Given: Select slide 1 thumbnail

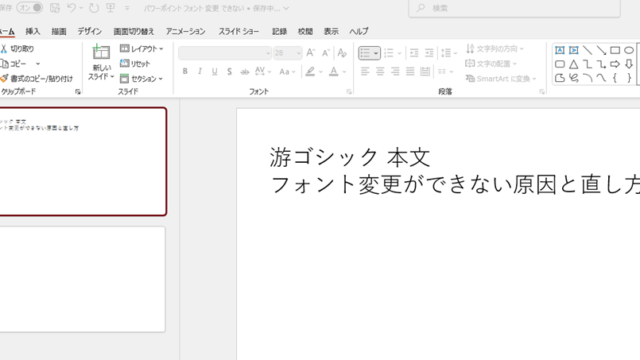Looking at the screenshot, I should pyautogui.click(x=83, y=162).
